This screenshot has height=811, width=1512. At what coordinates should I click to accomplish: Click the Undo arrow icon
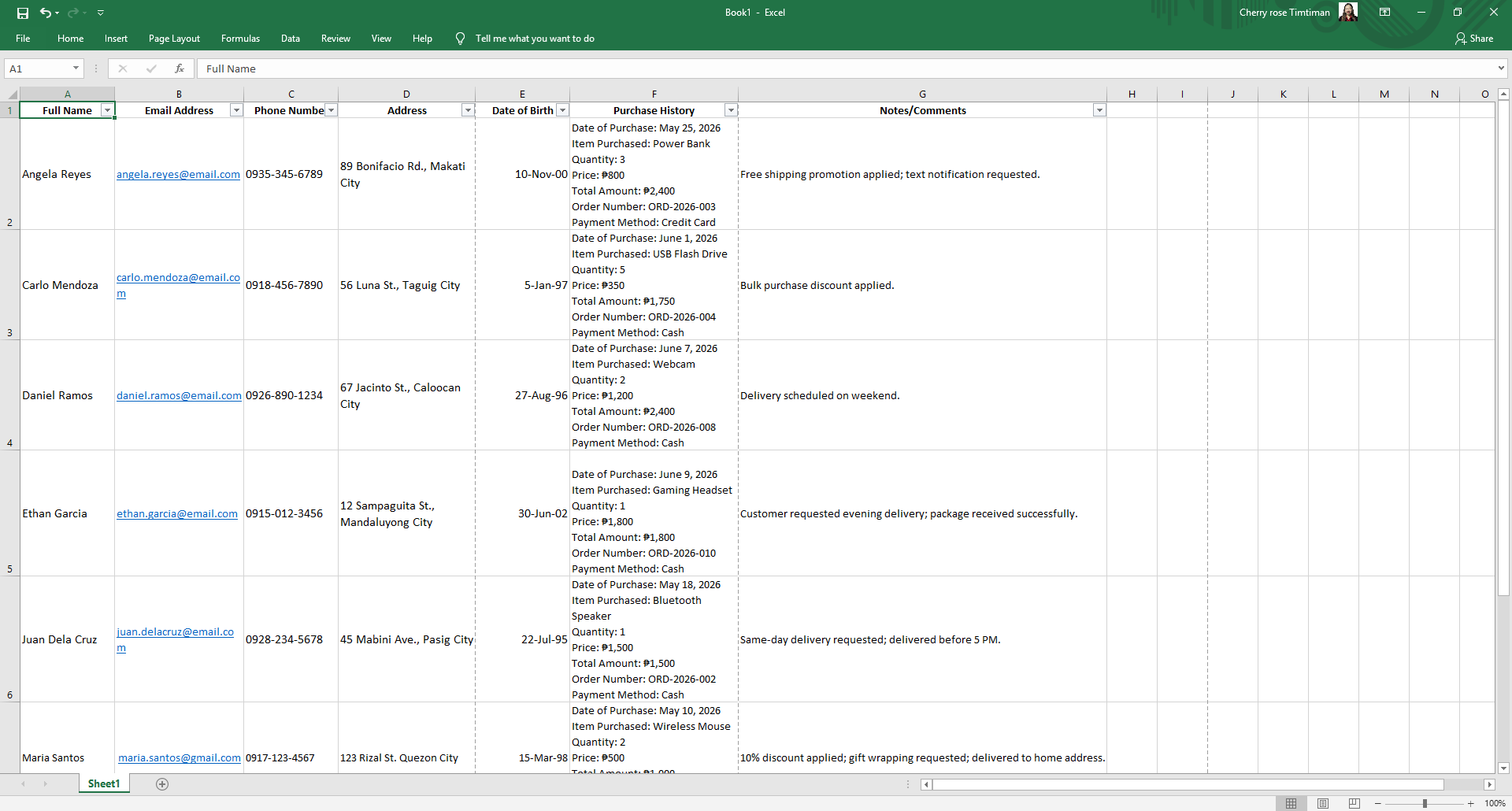46,13
